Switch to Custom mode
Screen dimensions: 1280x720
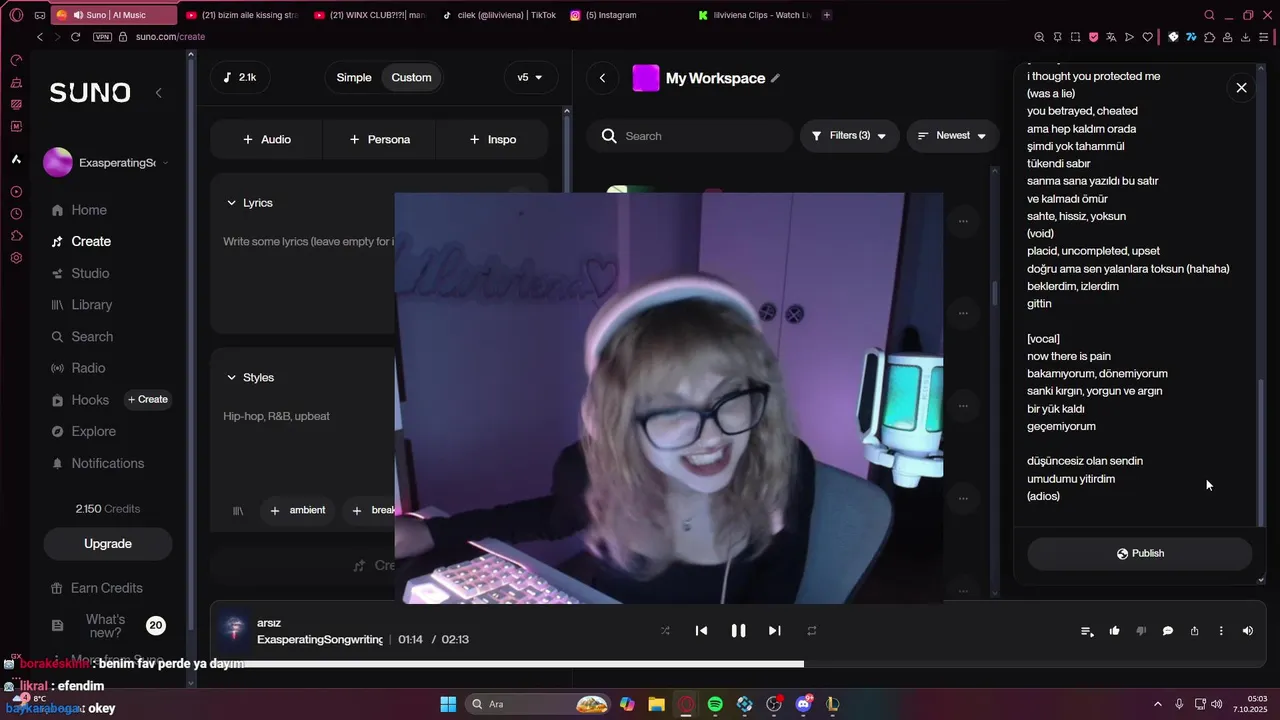click(411, 77)
